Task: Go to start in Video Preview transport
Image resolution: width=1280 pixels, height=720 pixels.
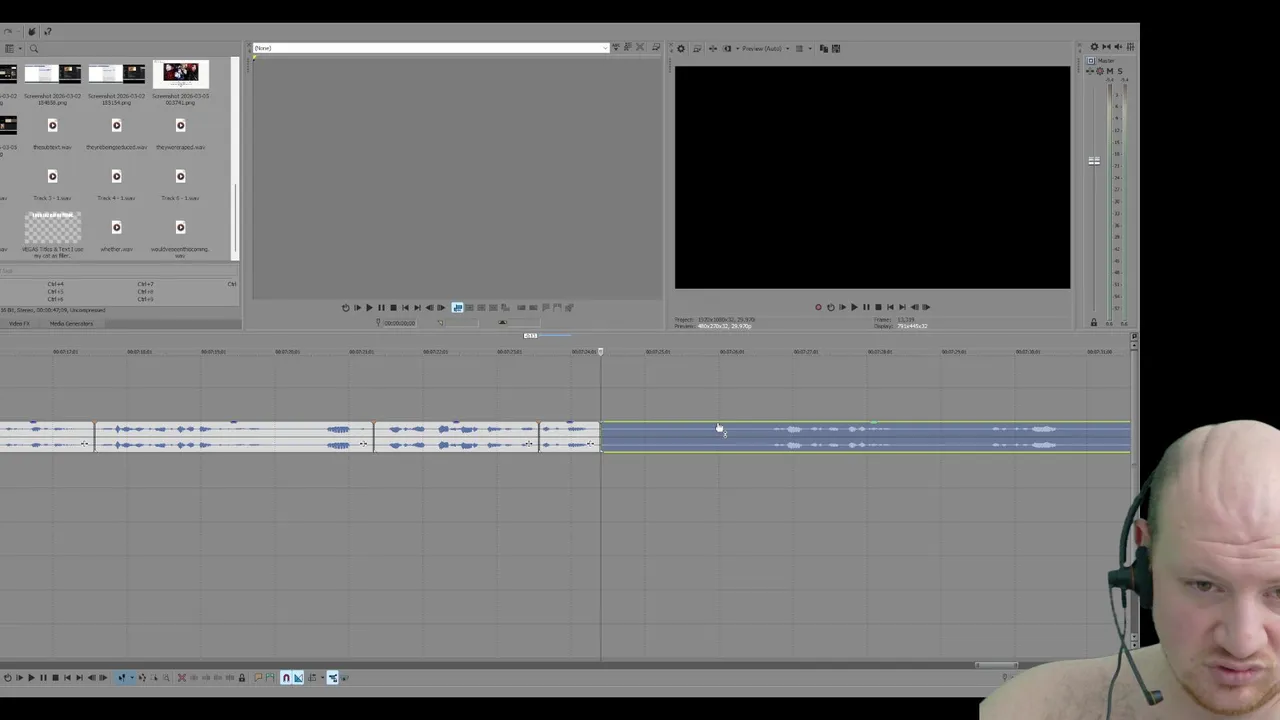Action: coord(890,307)
